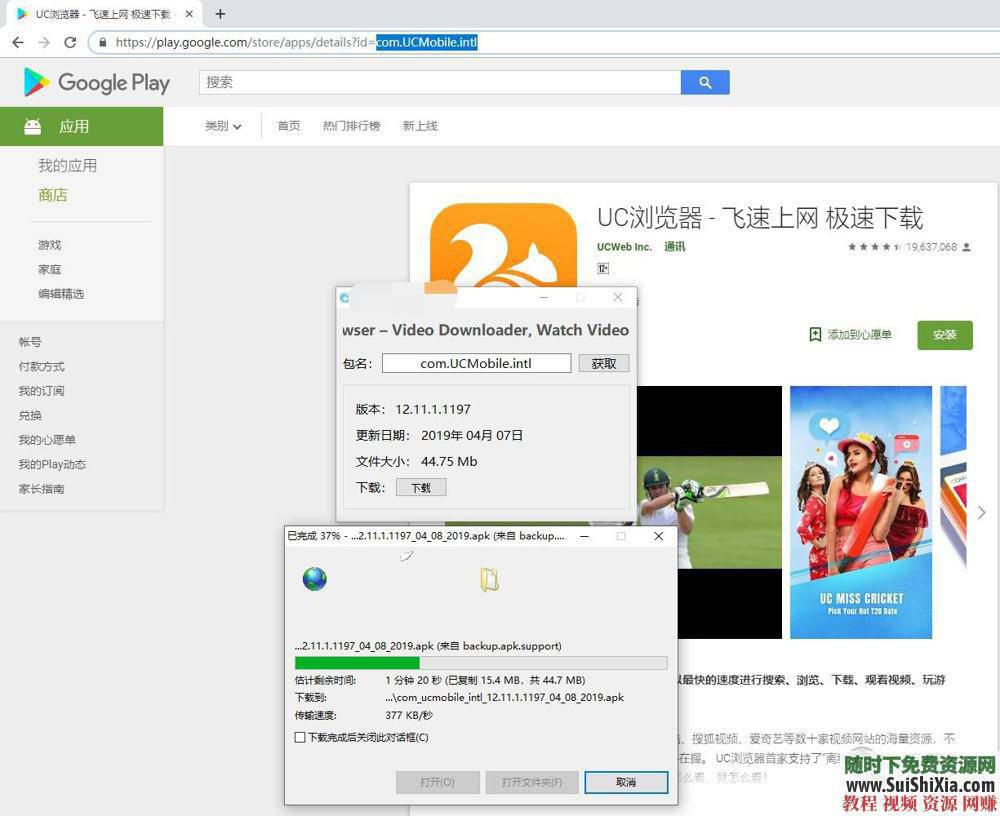Click the UC Miss Cricket screenshot
This screenshot has height=816, width=1000.
click(860, 512)
